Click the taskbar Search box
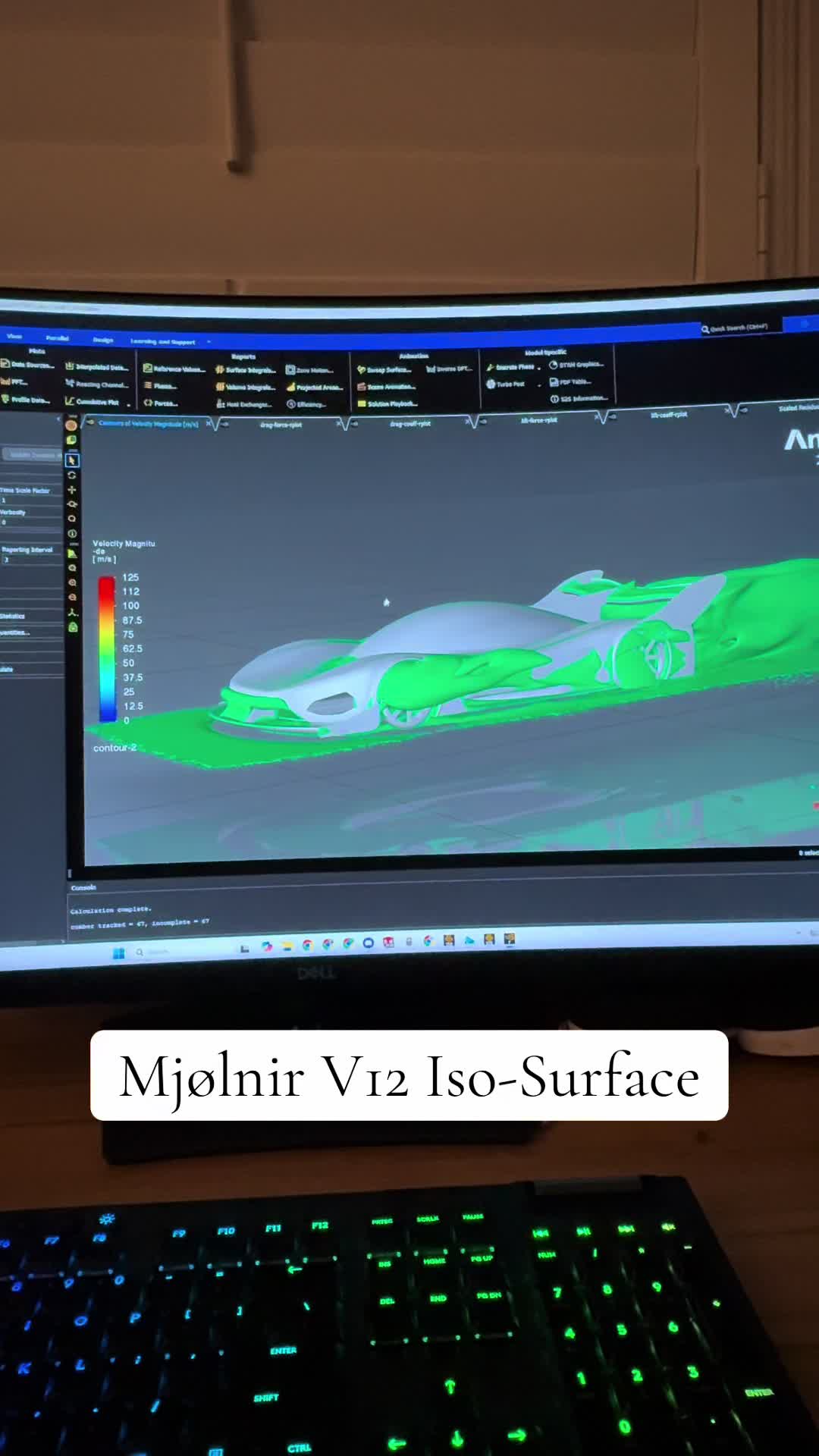Image resolution: width=819 pixels, height=1456 pixels. click(153, 952)
